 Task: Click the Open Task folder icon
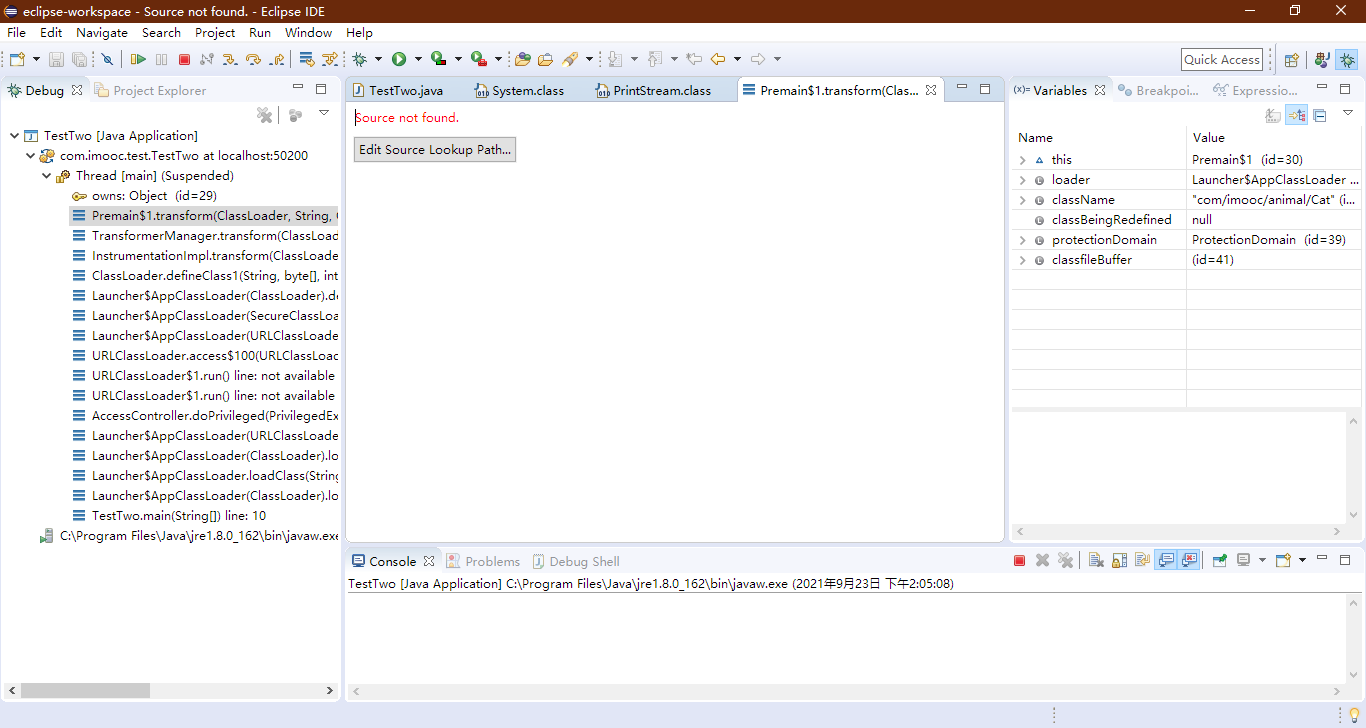(545, 60)
